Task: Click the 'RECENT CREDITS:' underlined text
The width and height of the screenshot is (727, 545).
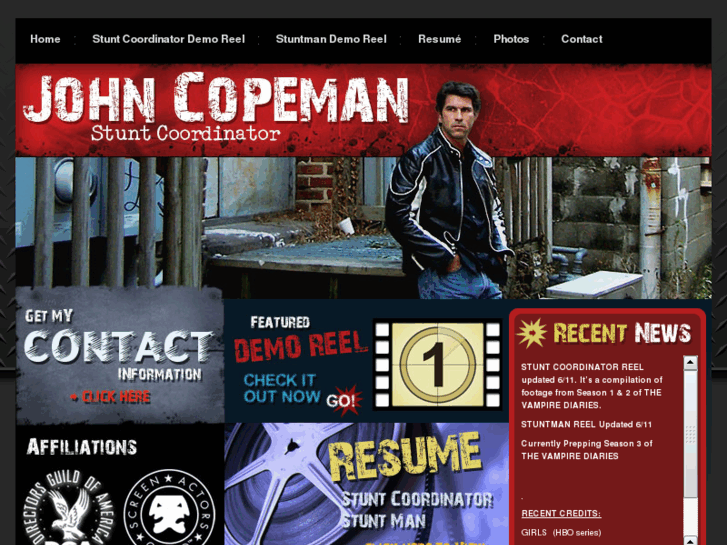Action: point(561,513)
